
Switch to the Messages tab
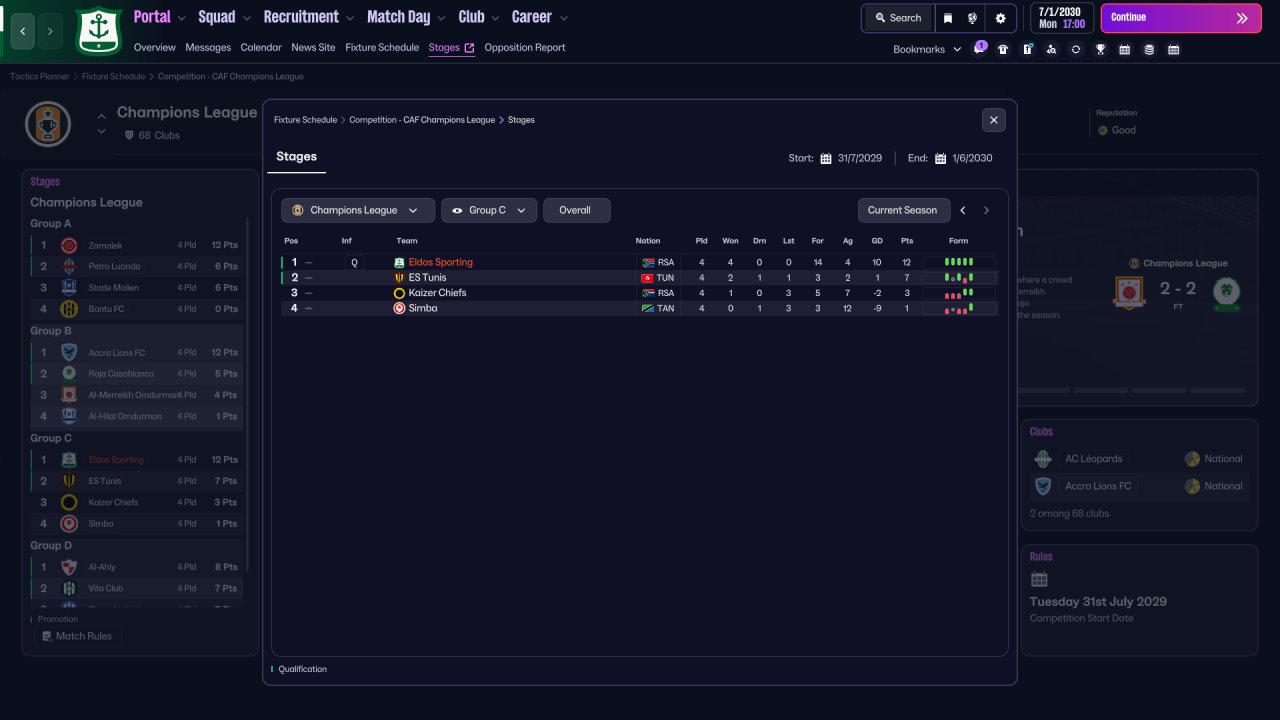[x=208, y=48]
